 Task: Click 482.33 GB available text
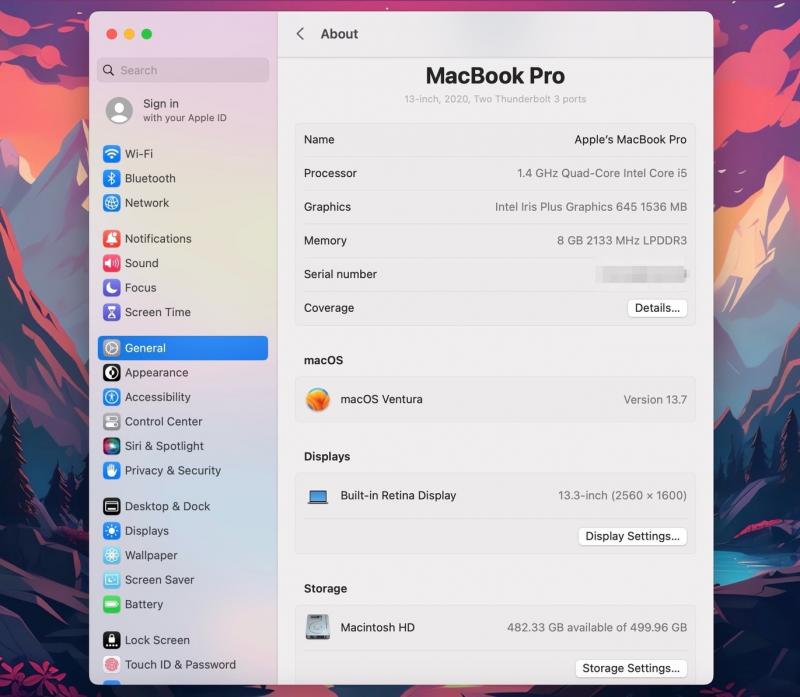(596, 627)
